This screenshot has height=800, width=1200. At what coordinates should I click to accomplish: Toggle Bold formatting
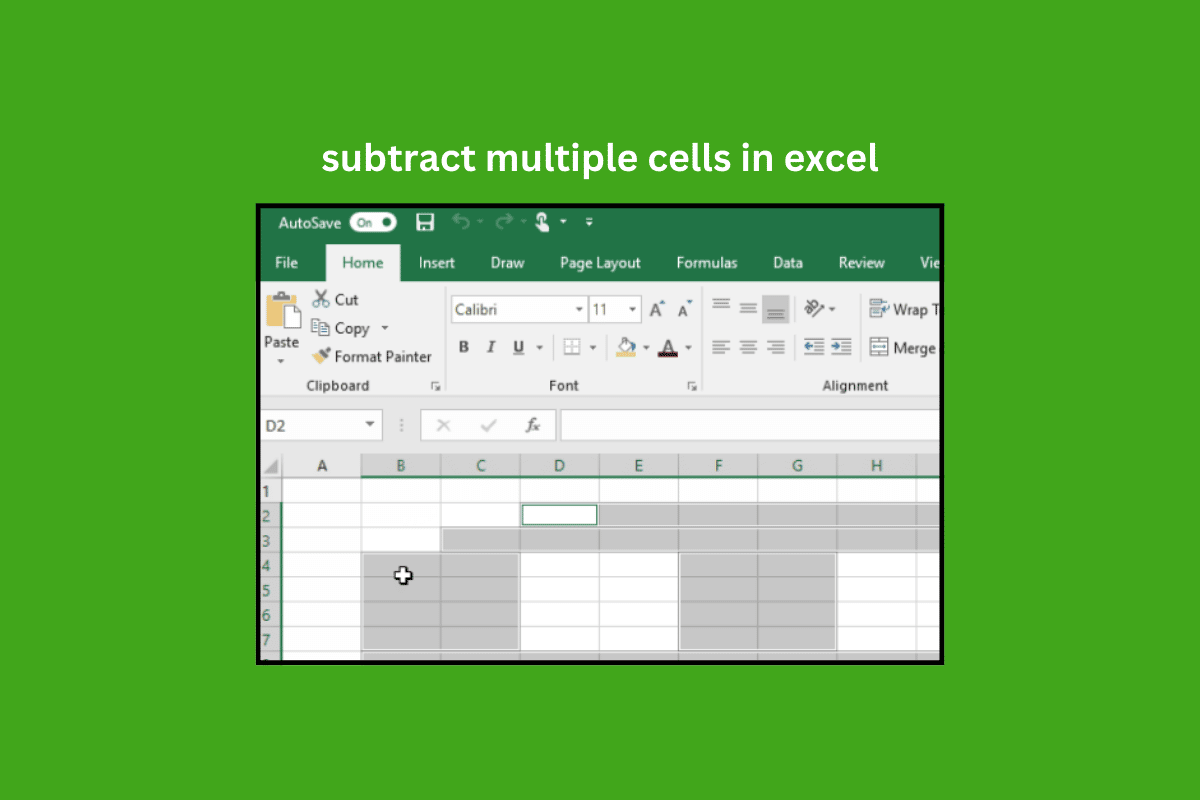[464, 347]
